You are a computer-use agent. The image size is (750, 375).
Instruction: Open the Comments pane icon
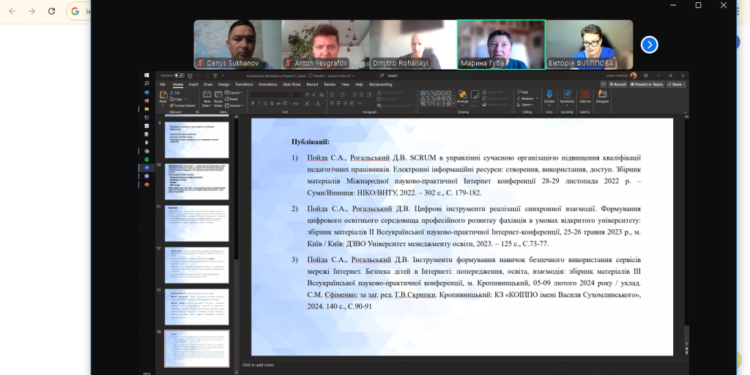coord(604,84)
